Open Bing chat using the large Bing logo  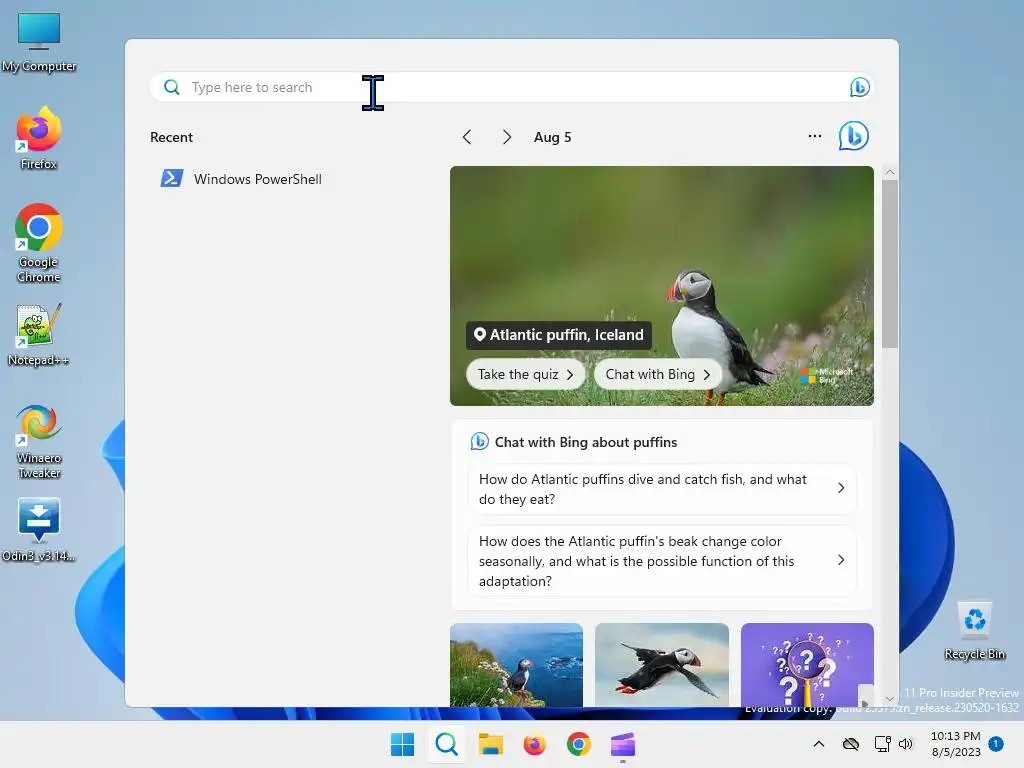tap(854, 136)
